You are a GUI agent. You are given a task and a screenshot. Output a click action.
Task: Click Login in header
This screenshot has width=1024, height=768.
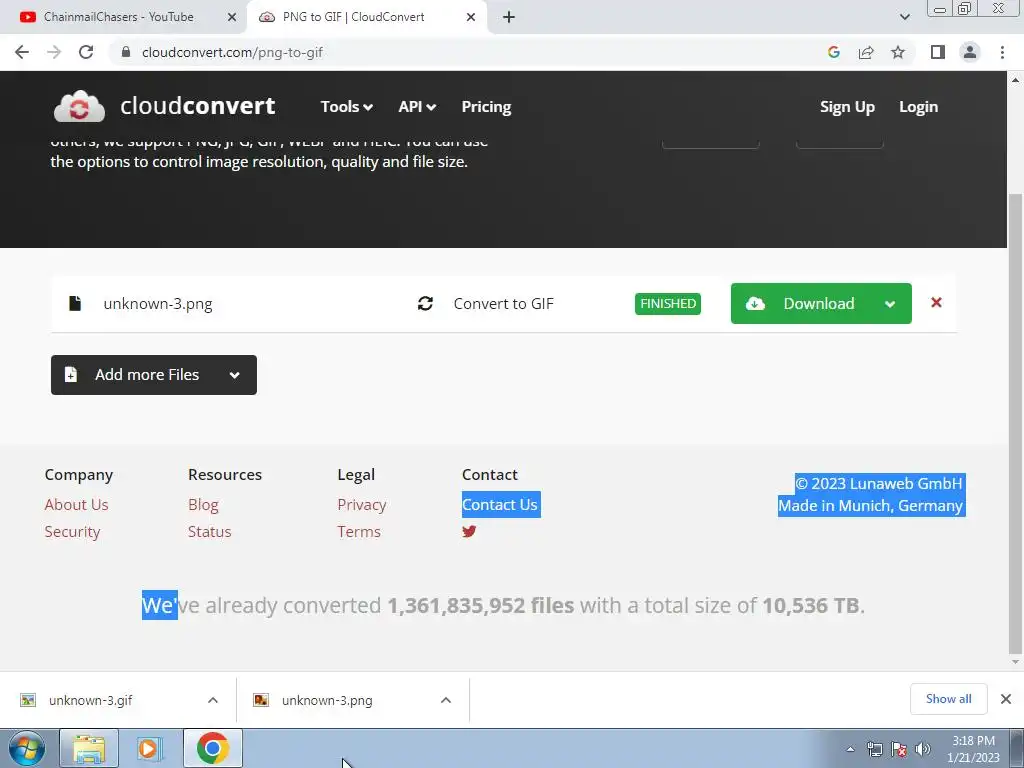[918, 106]
